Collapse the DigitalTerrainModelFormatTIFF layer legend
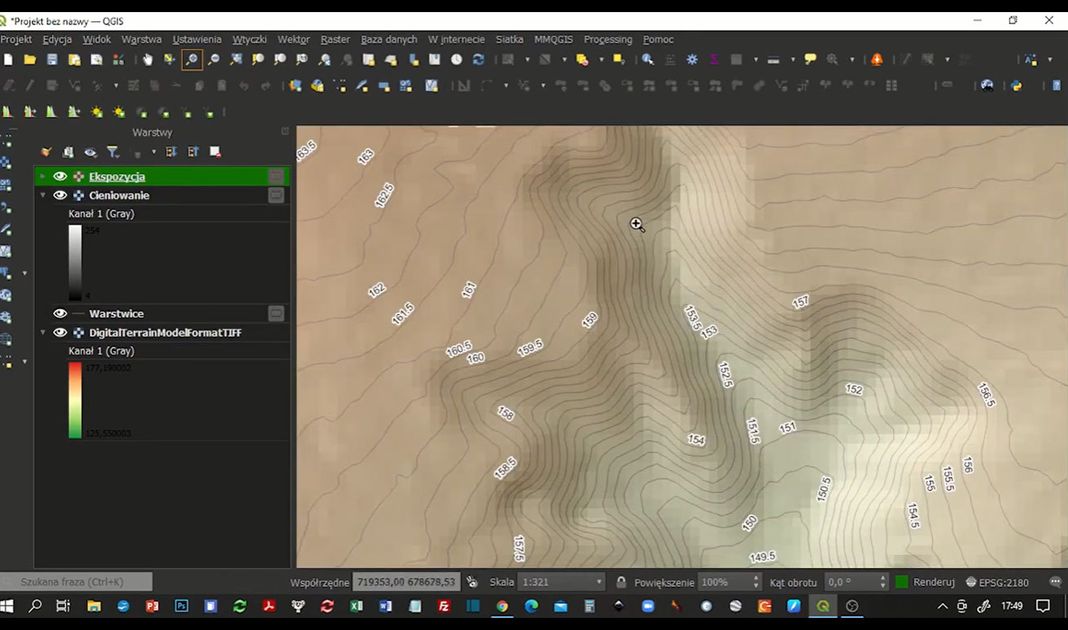The height and width of the screenshot is (630, 1068). pyautogui.click(x=43, y=333)
